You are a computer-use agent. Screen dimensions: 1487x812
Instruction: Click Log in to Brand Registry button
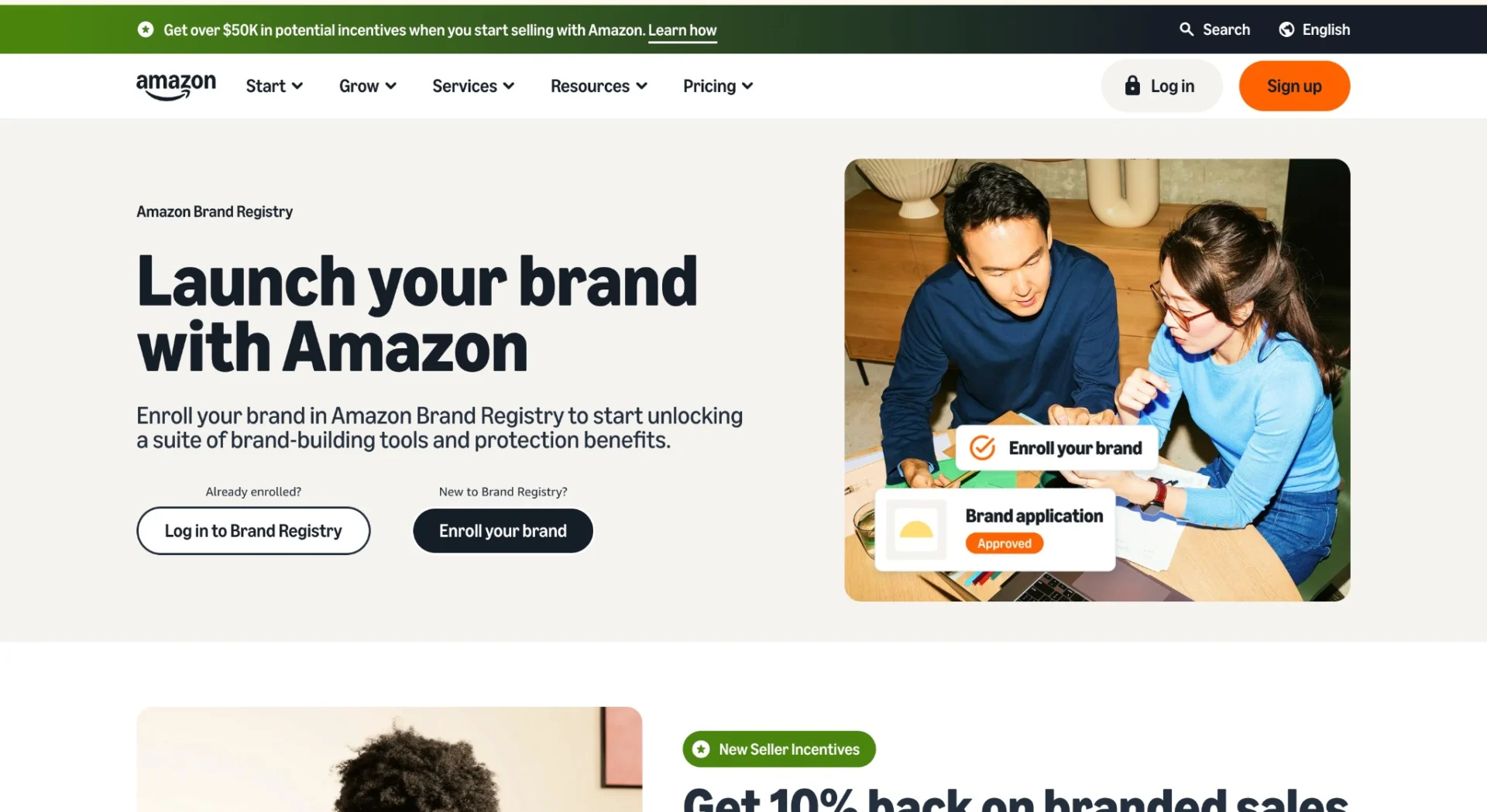click(x=253, y=531)
